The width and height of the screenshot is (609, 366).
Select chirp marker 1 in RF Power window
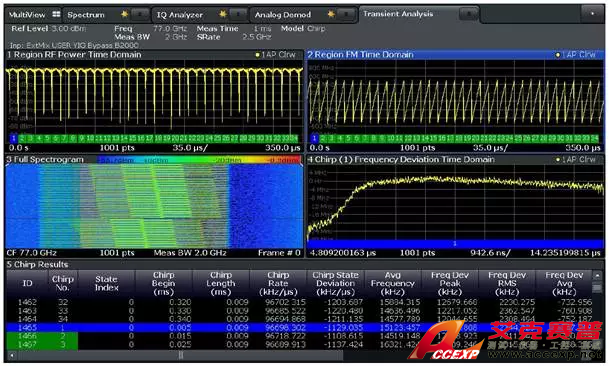(x=13, y=138)
